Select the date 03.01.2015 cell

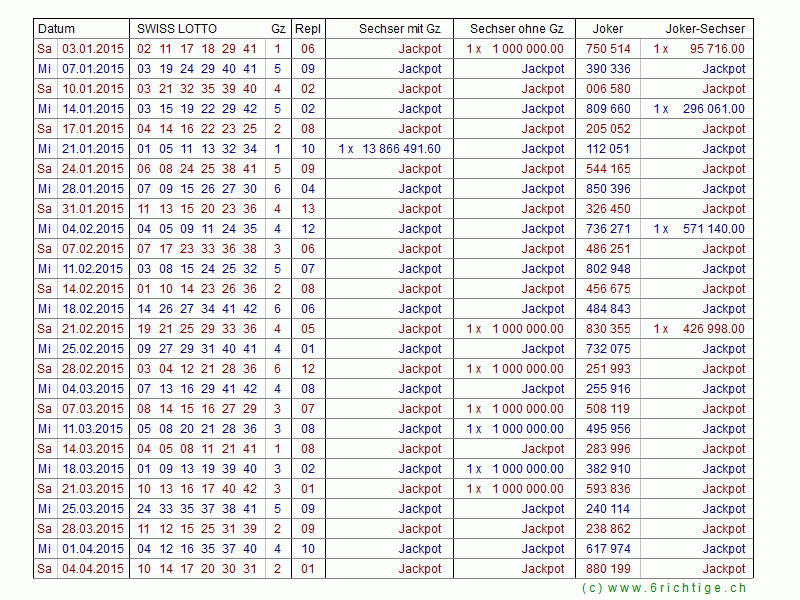[x=93, y=49]
